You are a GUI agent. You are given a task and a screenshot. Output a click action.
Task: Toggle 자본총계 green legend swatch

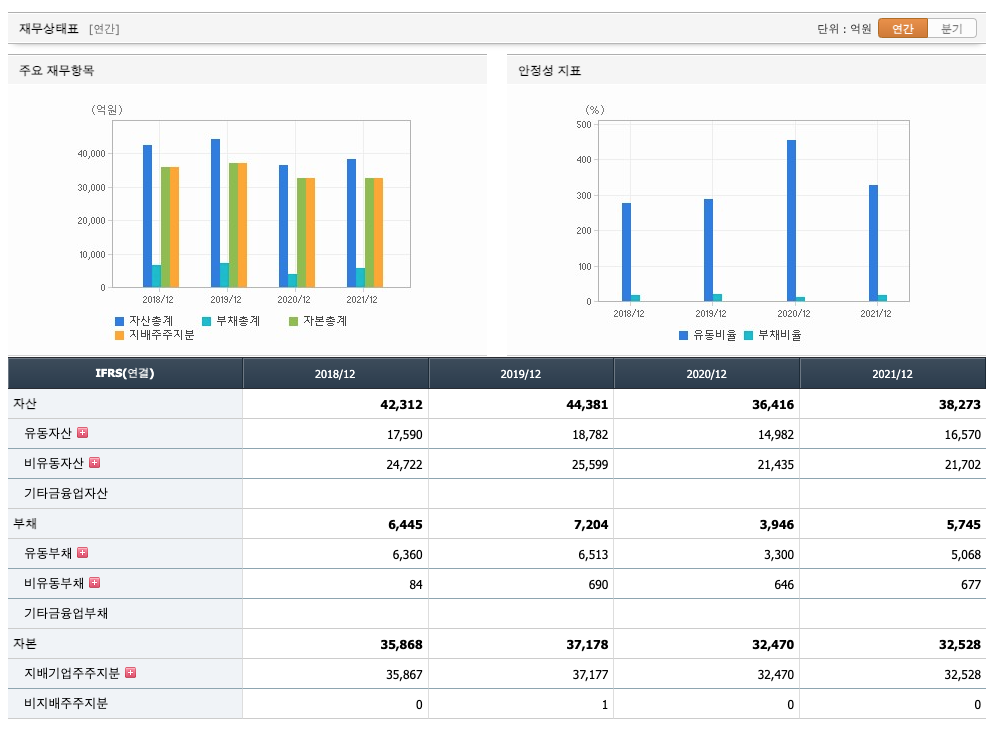293,321
